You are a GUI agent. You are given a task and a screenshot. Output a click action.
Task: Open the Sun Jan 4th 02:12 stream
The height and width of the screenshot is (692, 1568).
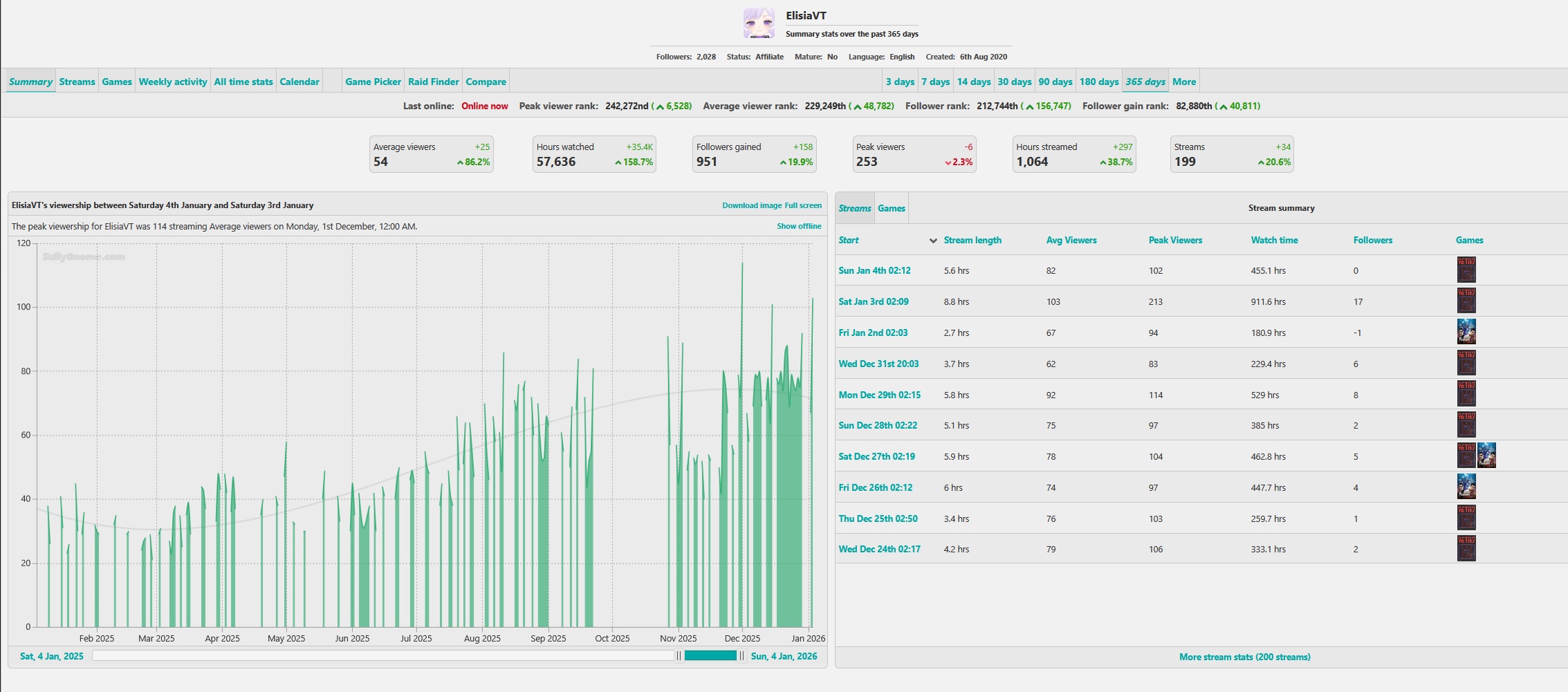click(874, 270)
